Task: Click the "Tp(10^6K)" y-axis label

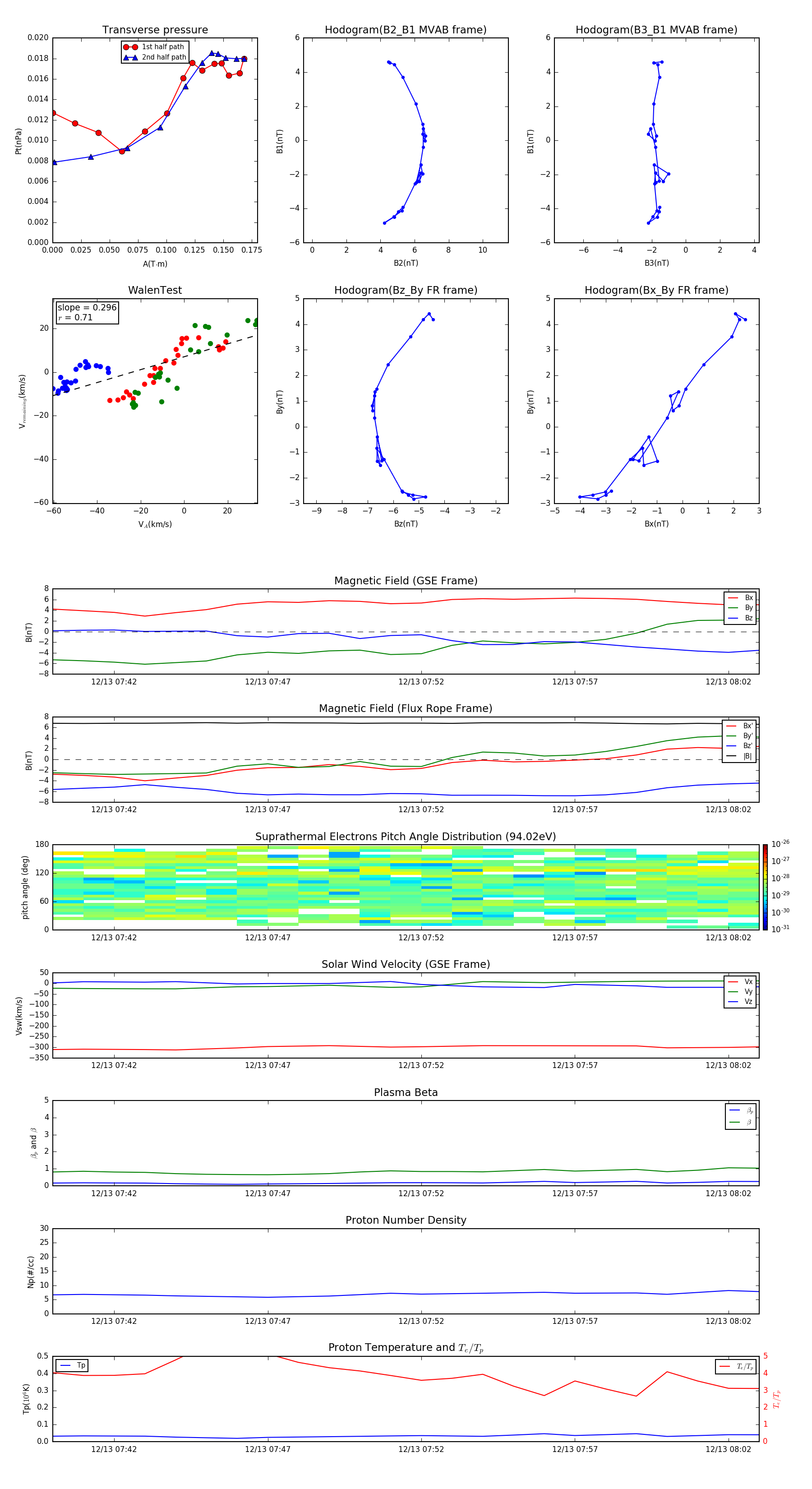Action: (26, 1399)
